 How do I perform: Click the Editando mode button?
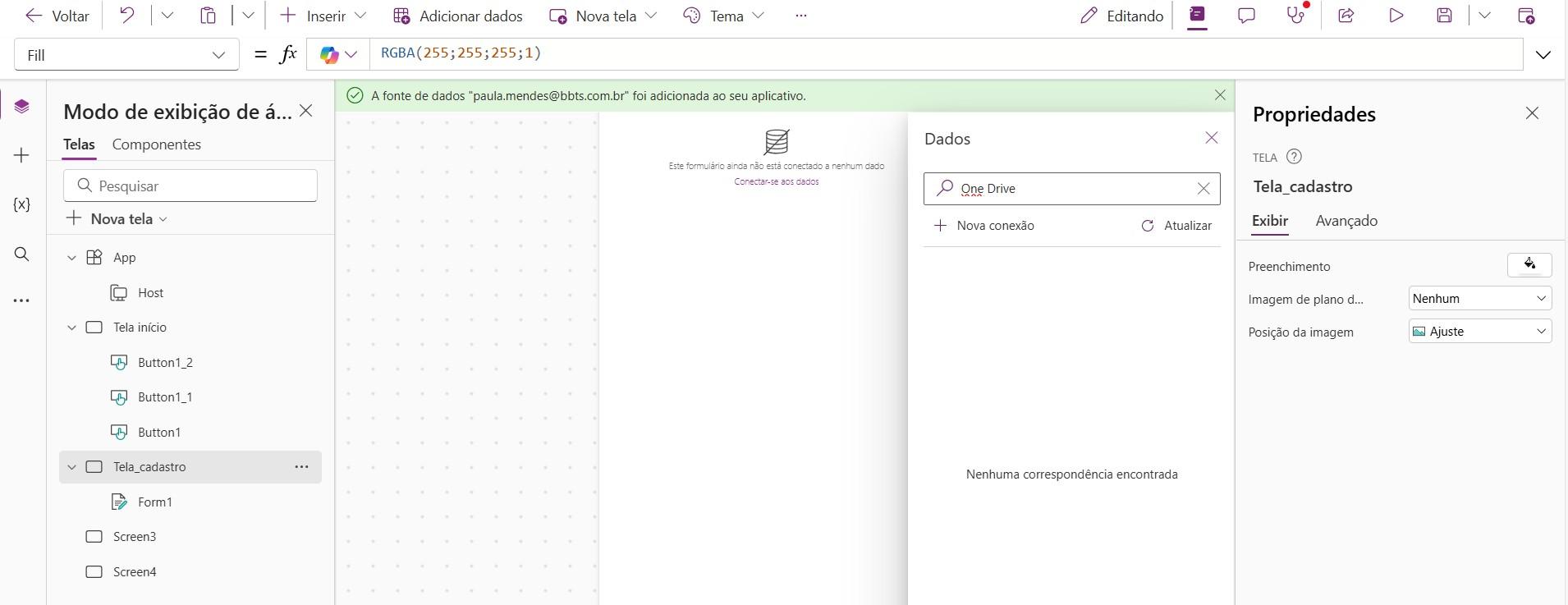(1121, 16)
